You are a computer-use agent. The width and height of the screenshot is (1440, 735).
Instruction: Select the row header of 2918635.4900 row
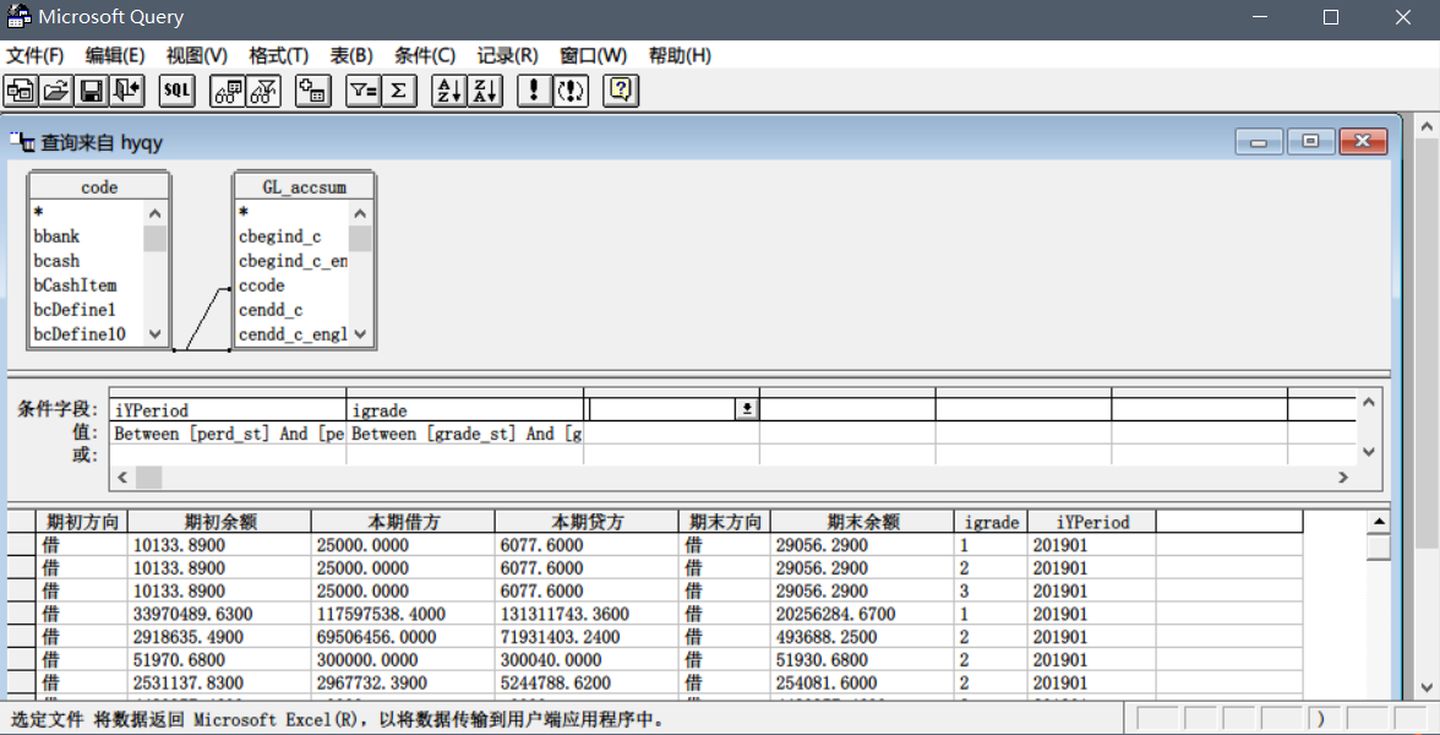[22, 637]
